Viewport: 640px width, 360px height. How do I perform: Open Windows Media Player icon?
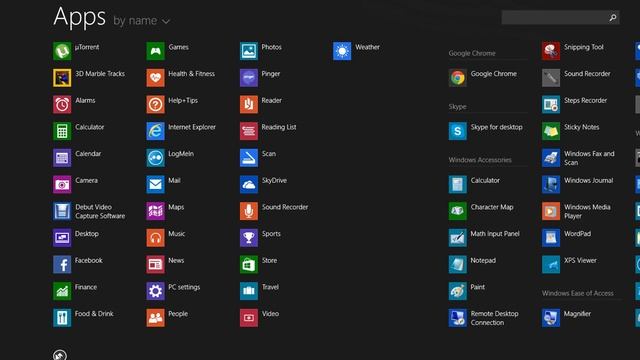[551, 211]
